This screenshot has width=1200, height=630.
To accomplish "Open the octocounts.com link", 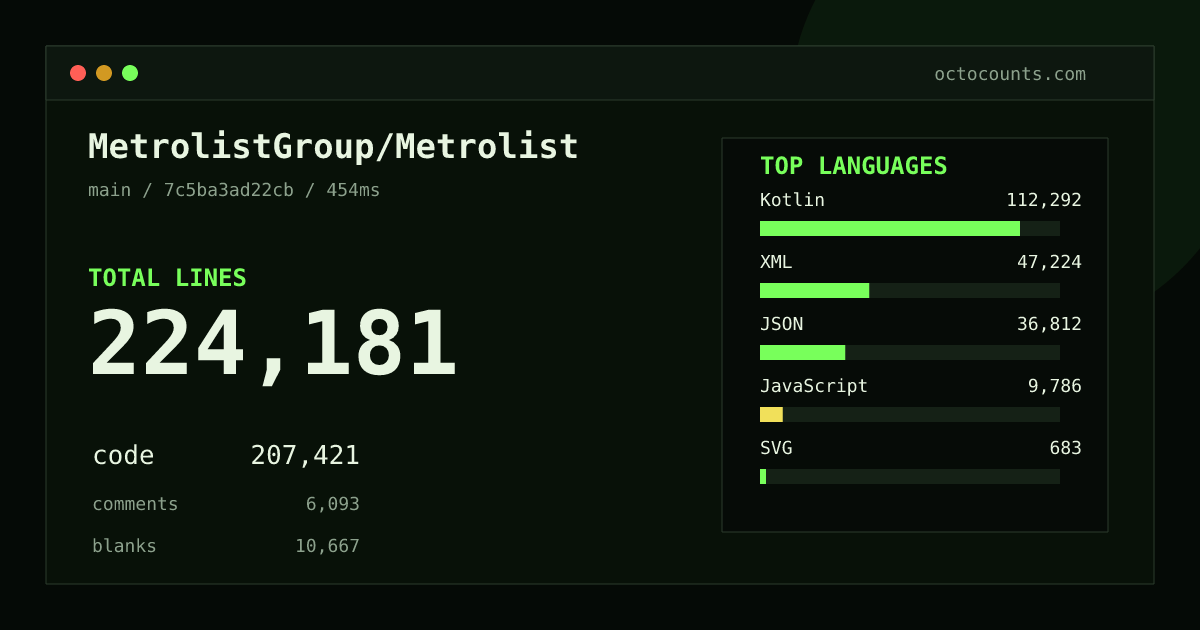I will 1010,74.
